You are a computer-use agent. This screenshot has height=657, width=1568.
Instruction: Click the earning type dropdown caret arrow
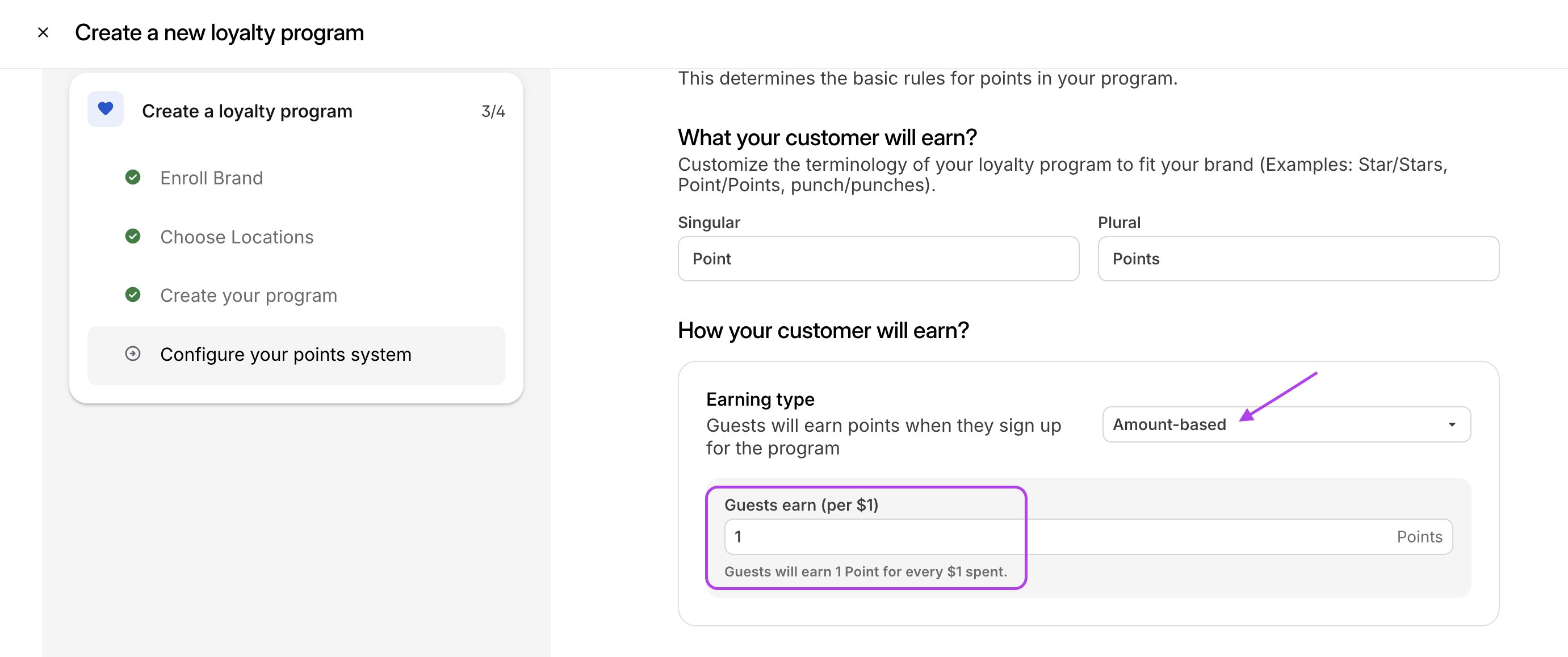click(1452, 424)
